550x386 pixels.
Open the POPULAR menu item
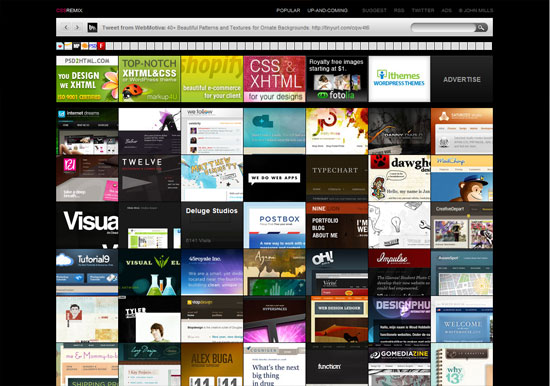(x=288, y=11)
